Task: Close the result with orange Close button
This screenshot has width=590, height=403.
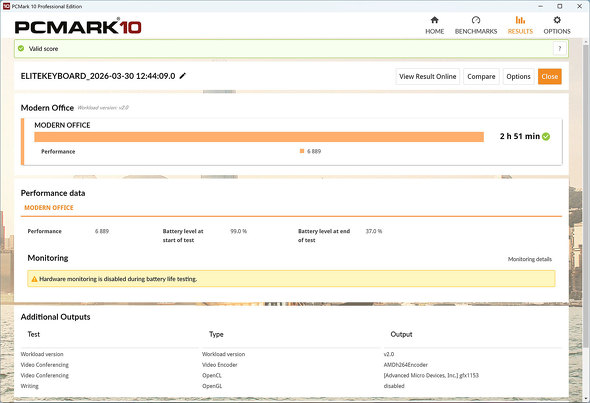Action: point(550,76)
